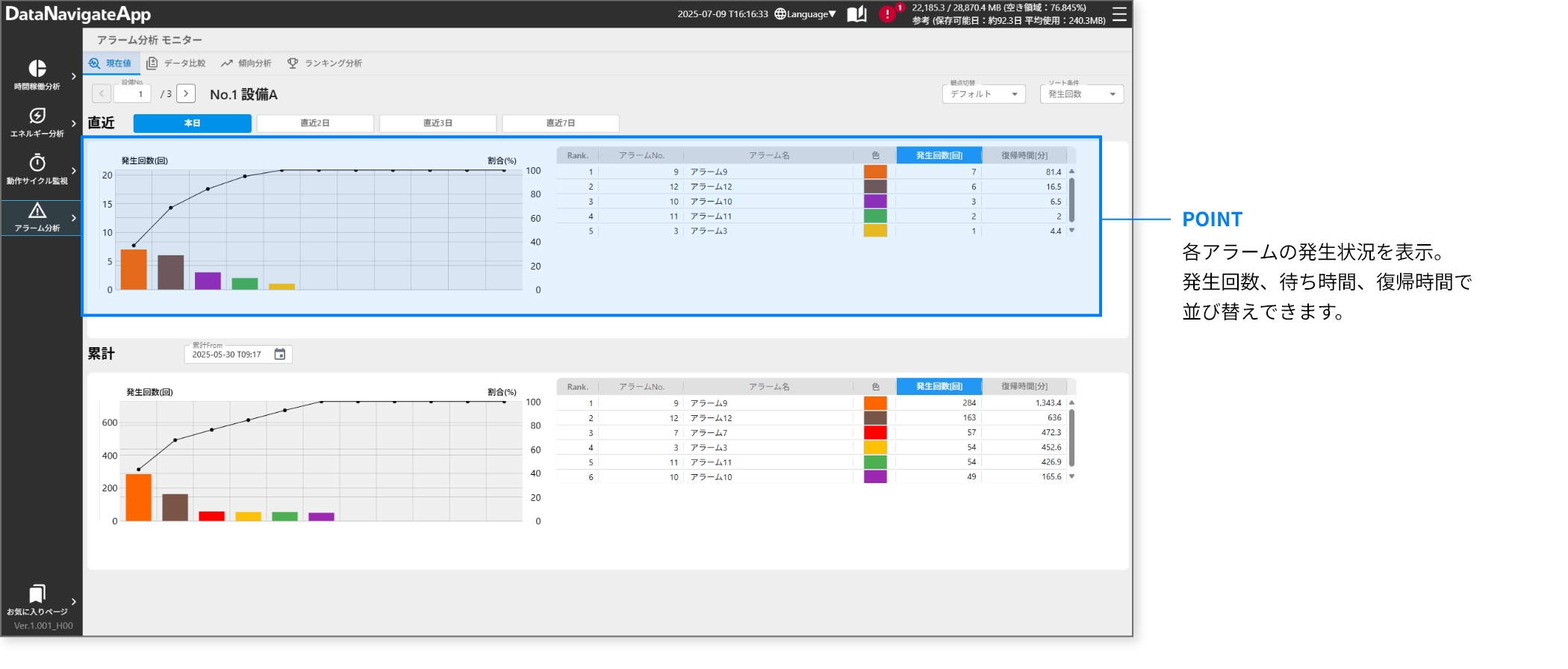Go to next equipment with arrow button
The width and height of the screenshot is (1568, 669).
point(186,94)
